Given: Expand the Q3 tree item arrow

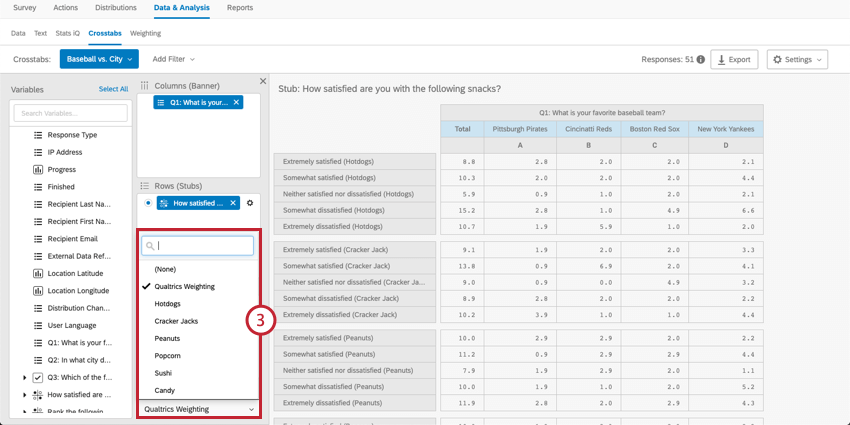Looking at the screenshot, I should click(x=24, y=378).
